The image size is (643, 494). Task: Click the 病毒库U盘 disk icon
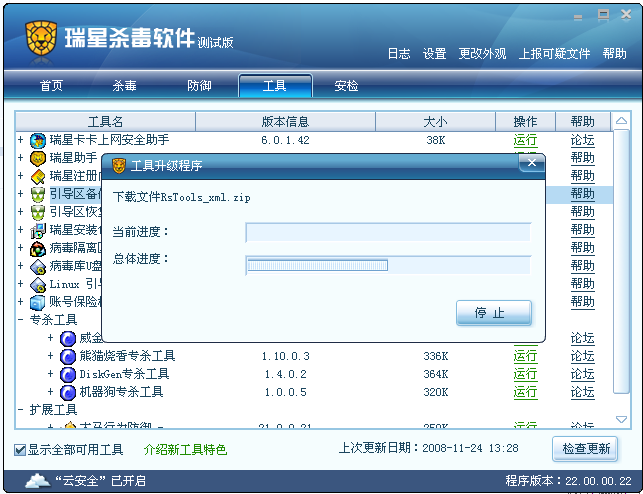[x=38, y=267]
